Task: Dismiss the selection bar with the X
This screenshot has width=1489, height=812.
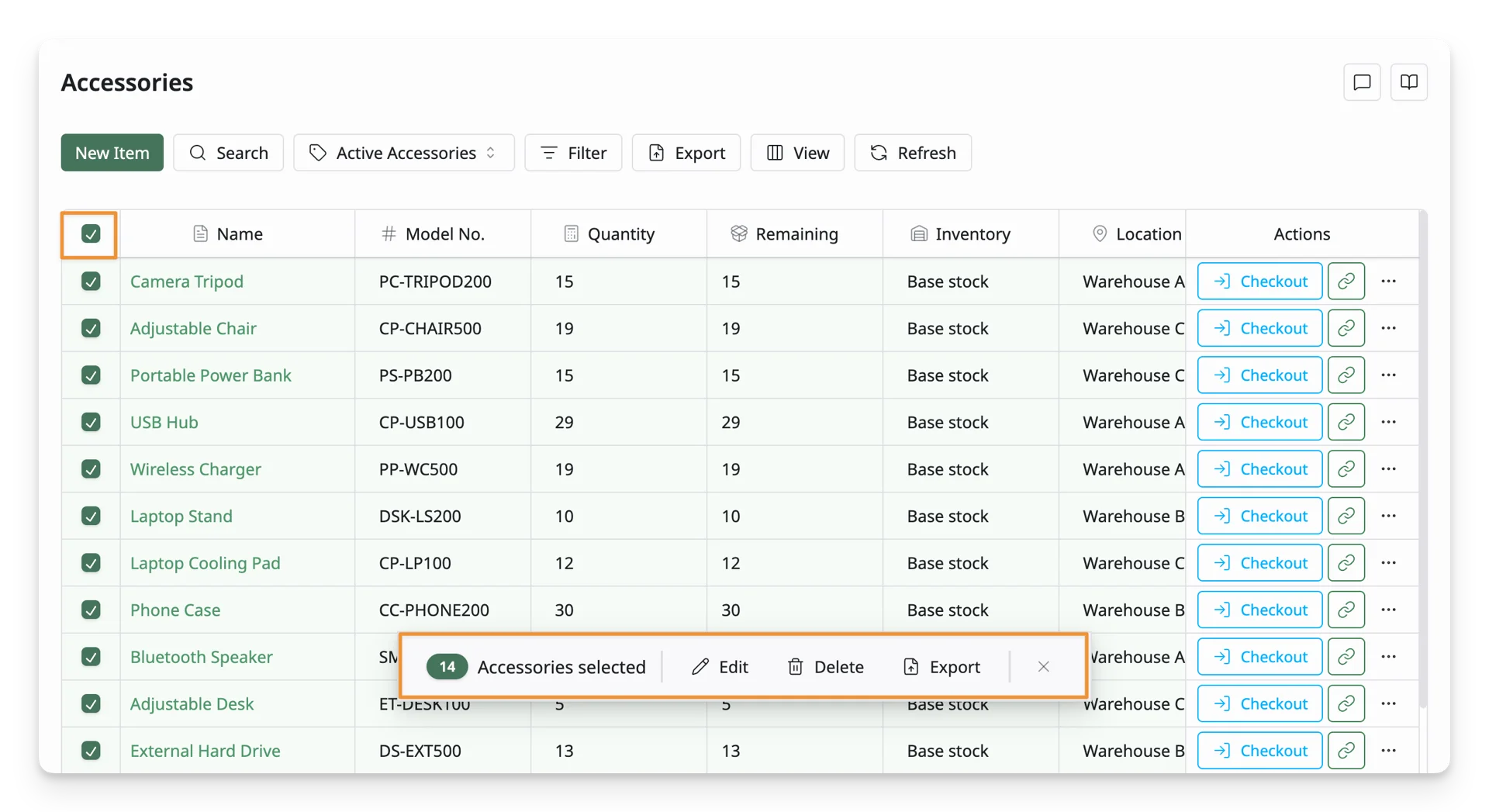Action: click(1043, 667)
